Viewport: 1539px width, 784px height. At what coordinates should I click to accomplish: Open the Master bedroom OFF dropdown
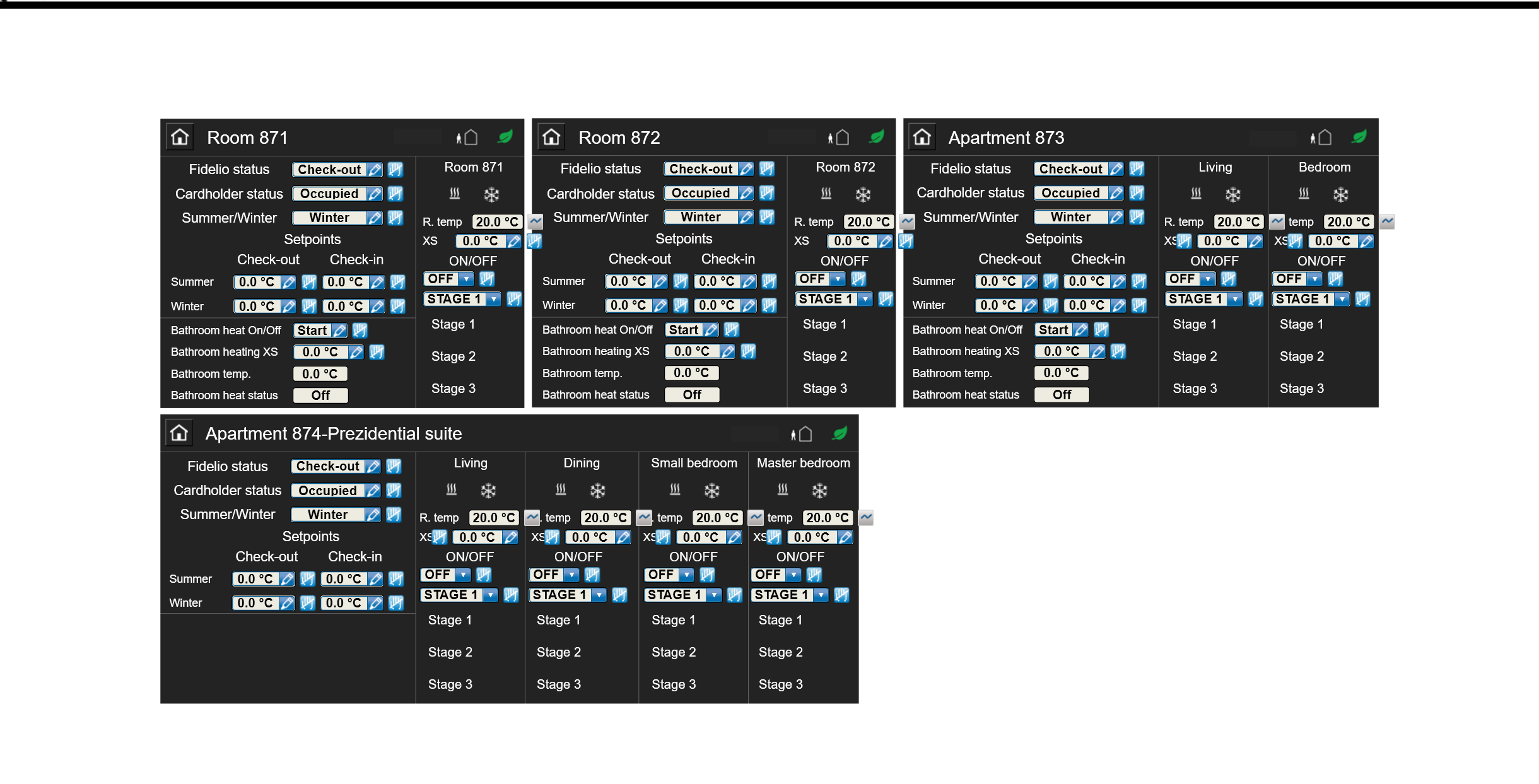pyautogui.click(x=793, y=575)
